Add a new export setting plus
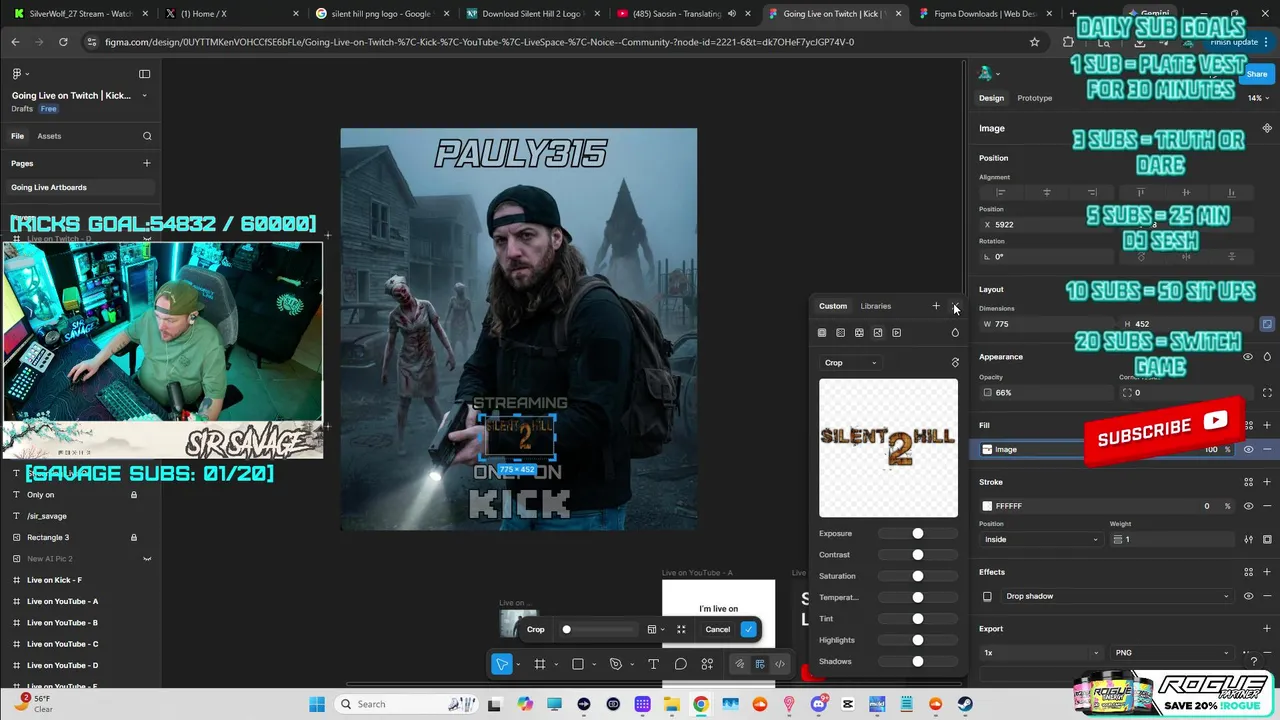This screenshot has width=1280, height=720. [x=1267, y=629]
